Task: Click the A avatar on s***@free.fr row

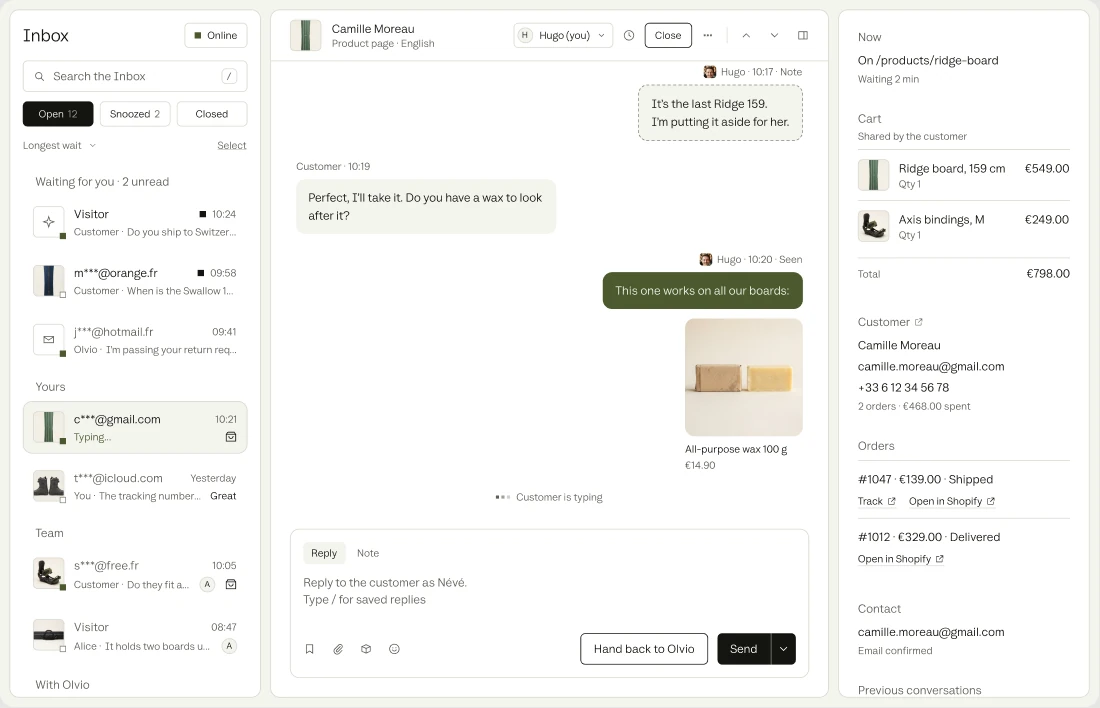Action: [207, 584]
